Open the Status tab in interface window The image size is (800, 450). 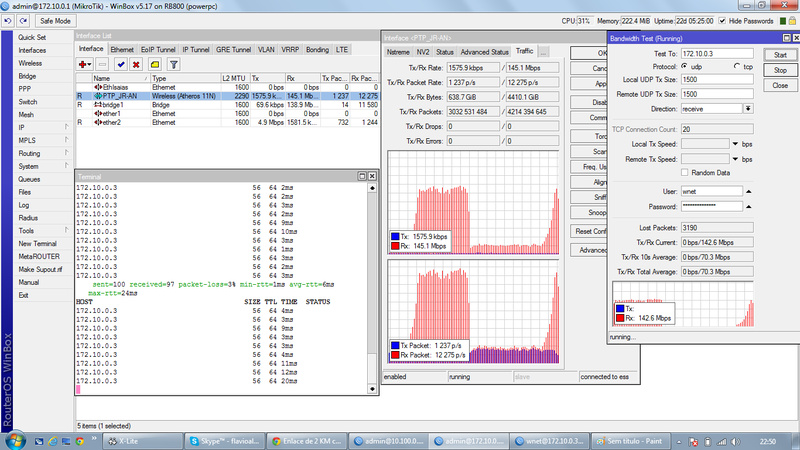coord(444,52)
